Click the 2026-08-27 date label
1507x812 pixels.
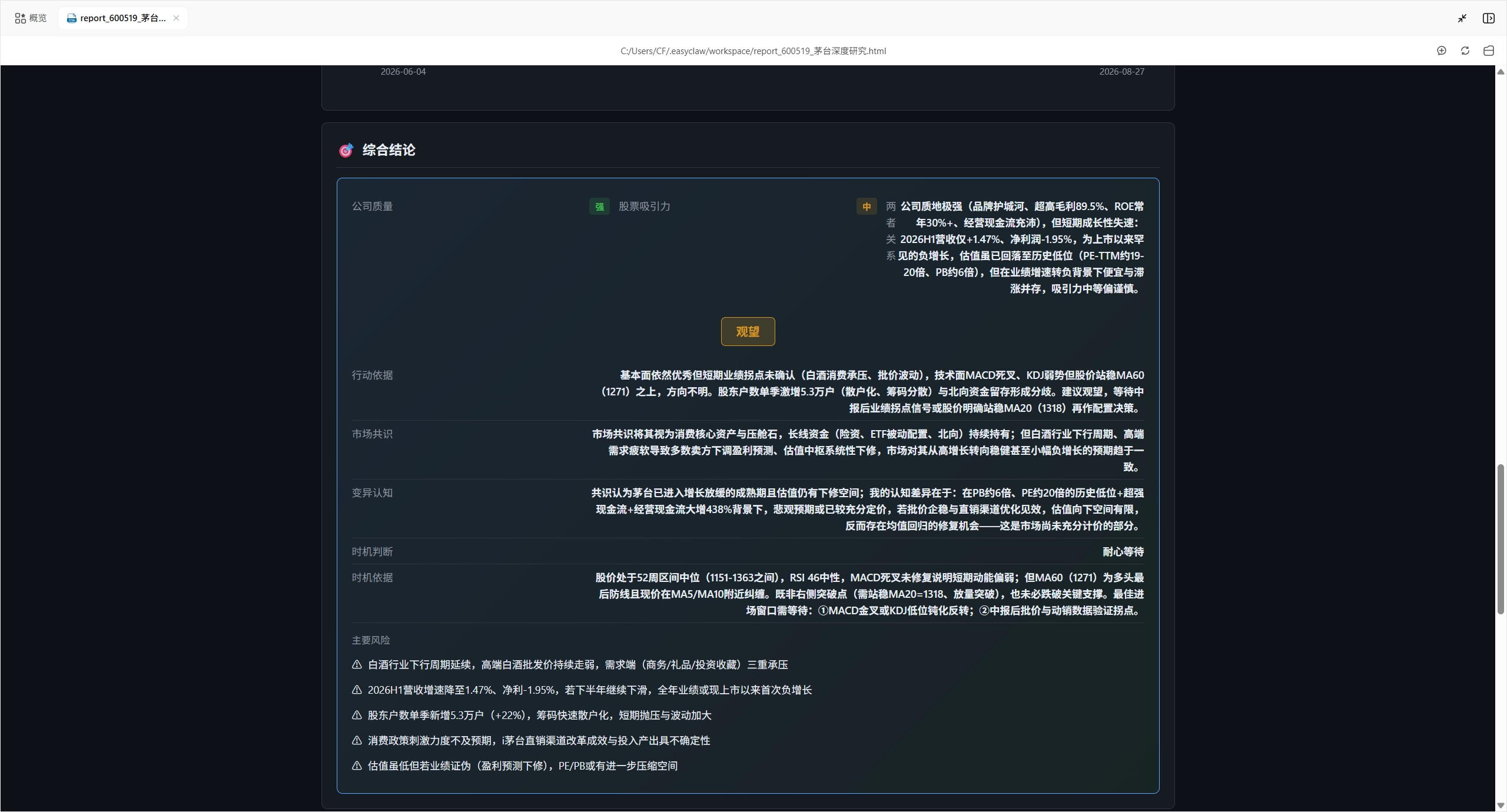1122,72
